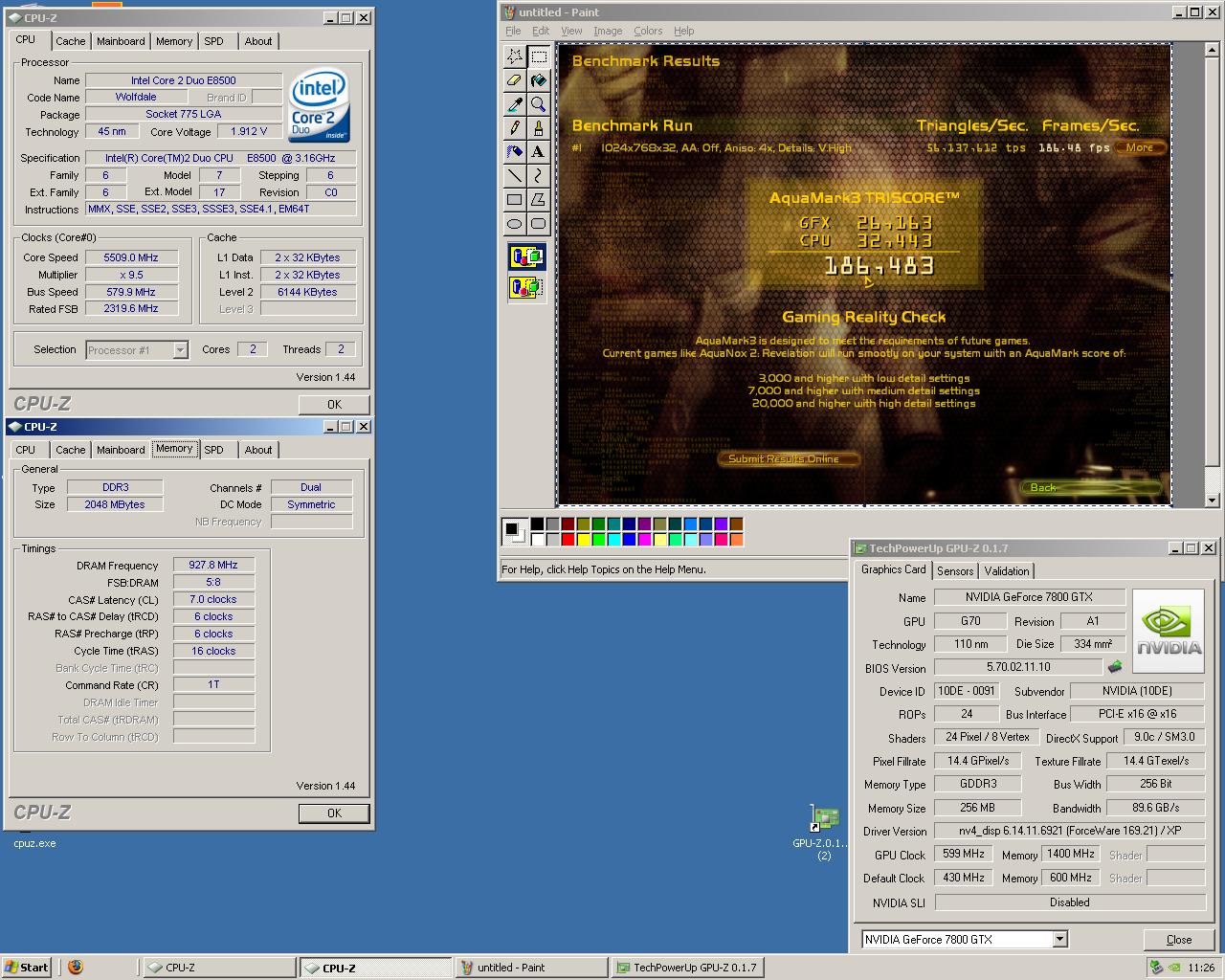Screen dimensions: 1225x980
Task: Select the Free-Form Select tool in Paint
Action: tap(515, 56)
